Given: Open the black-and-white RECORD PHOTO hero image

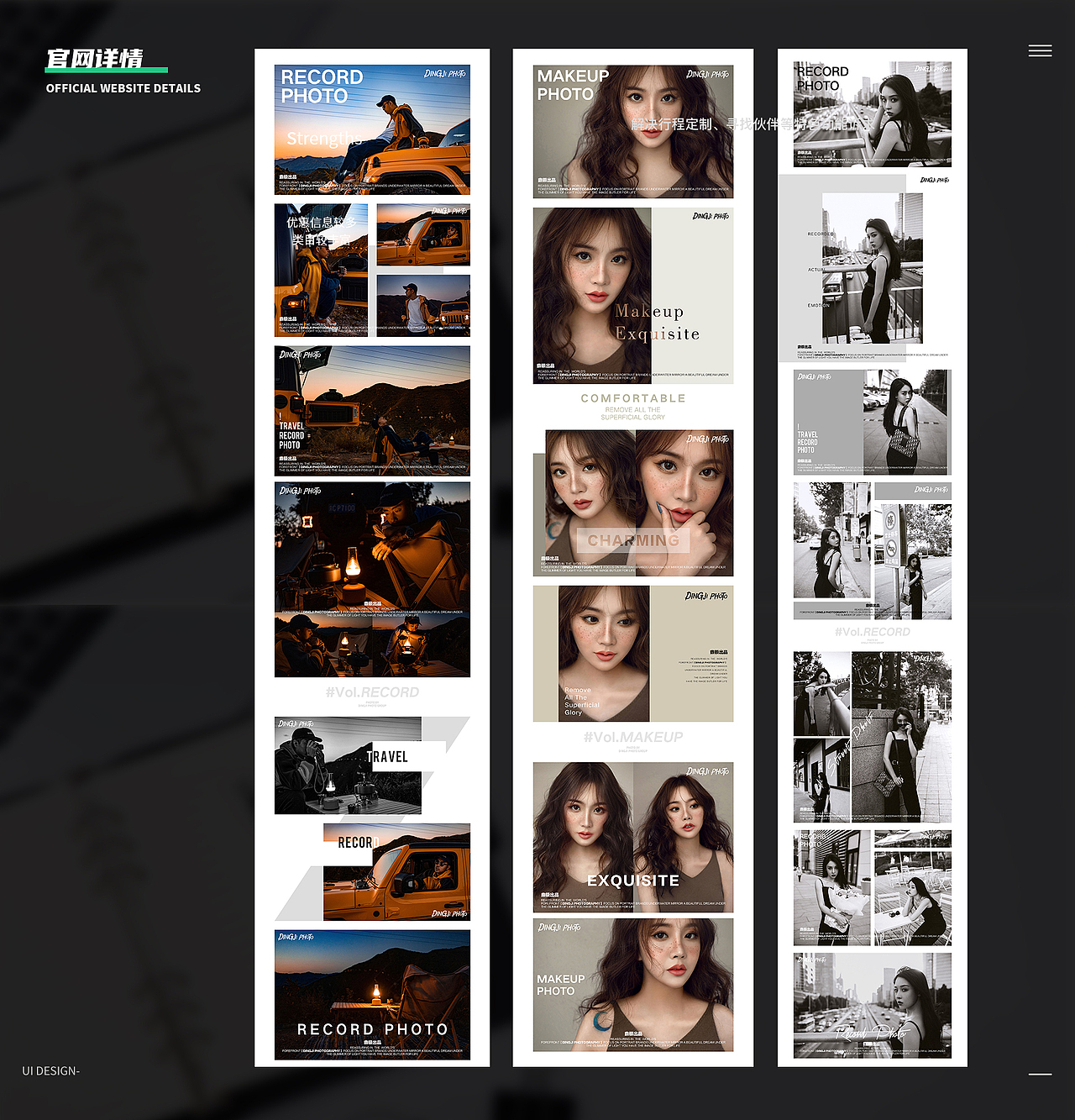Looking at the screenshot, I should click(873, 113).
